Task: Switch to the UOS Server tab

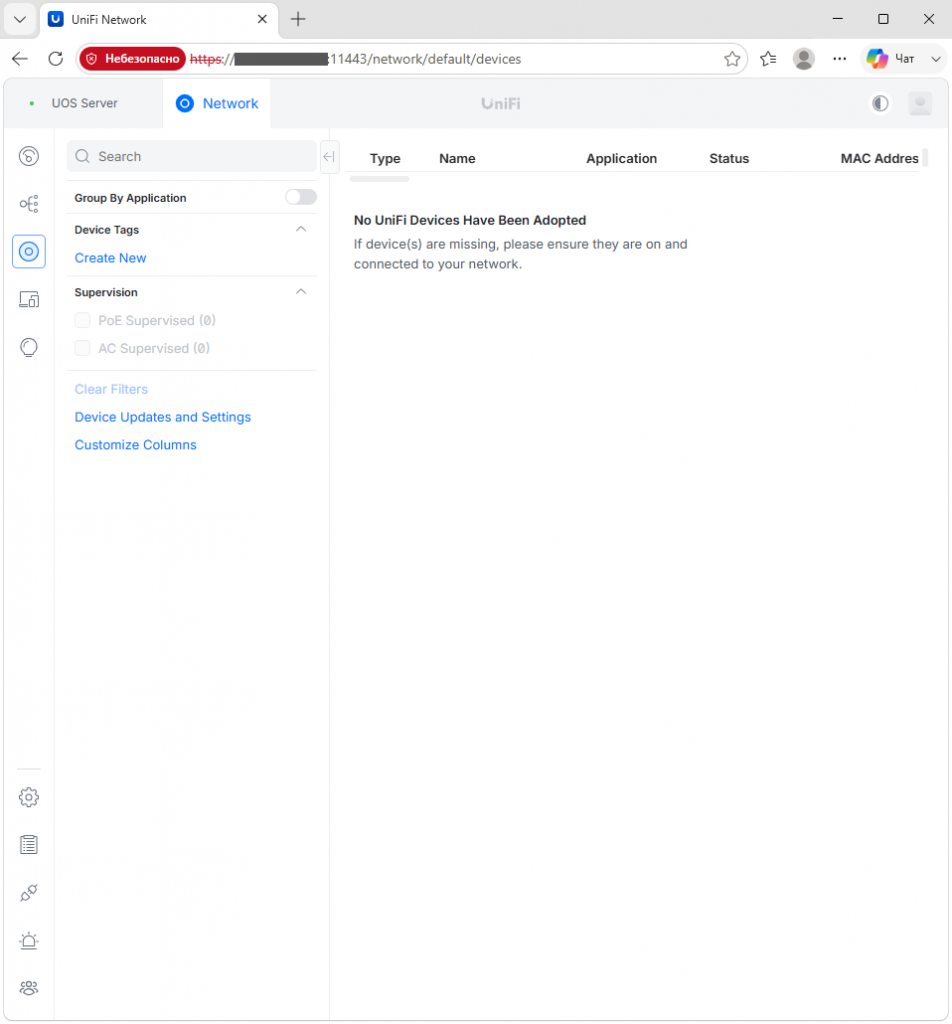Action: [84, 103]
